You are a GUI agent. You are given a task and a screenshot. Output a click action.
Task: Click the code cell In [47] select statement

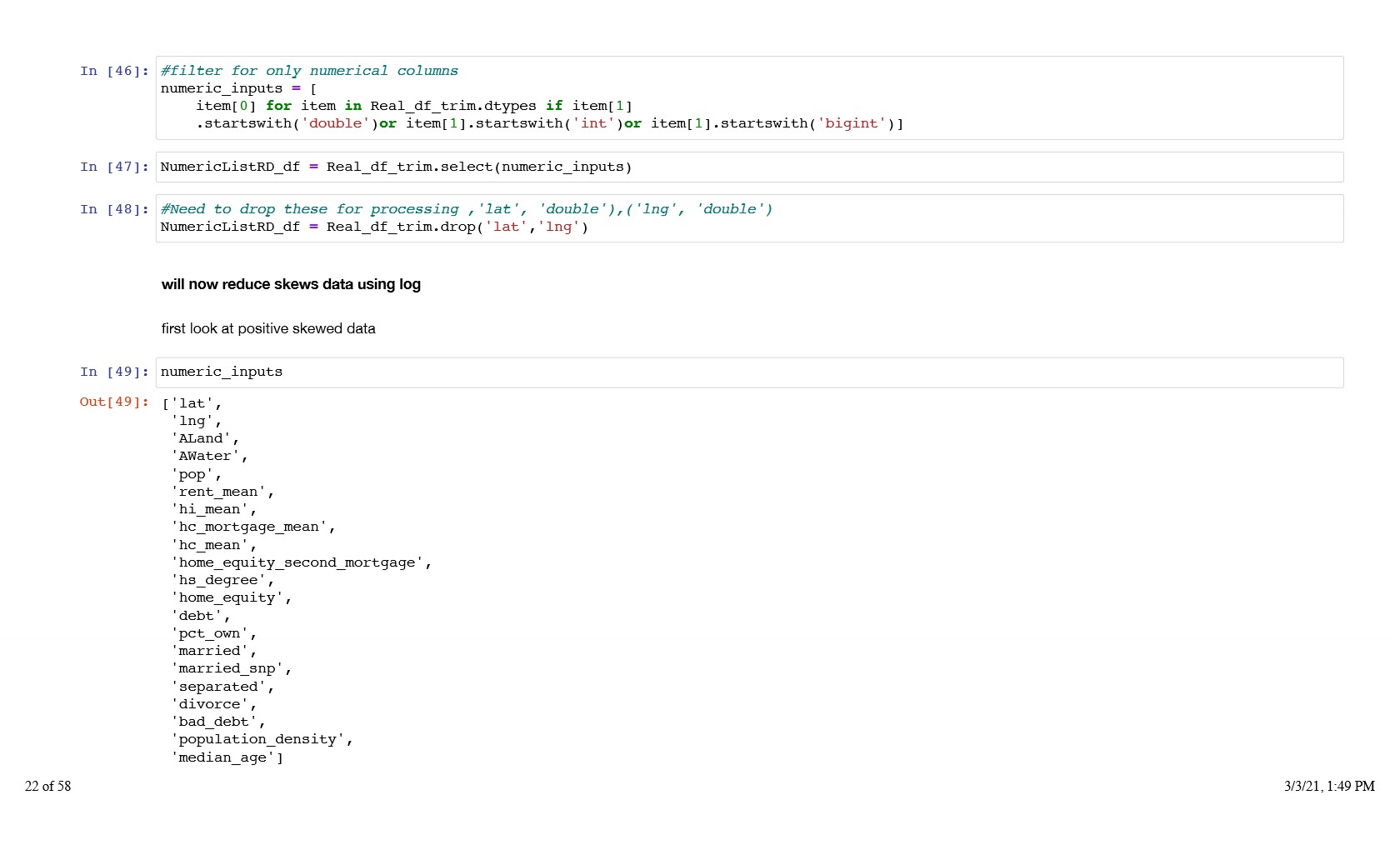coord(396,167)
